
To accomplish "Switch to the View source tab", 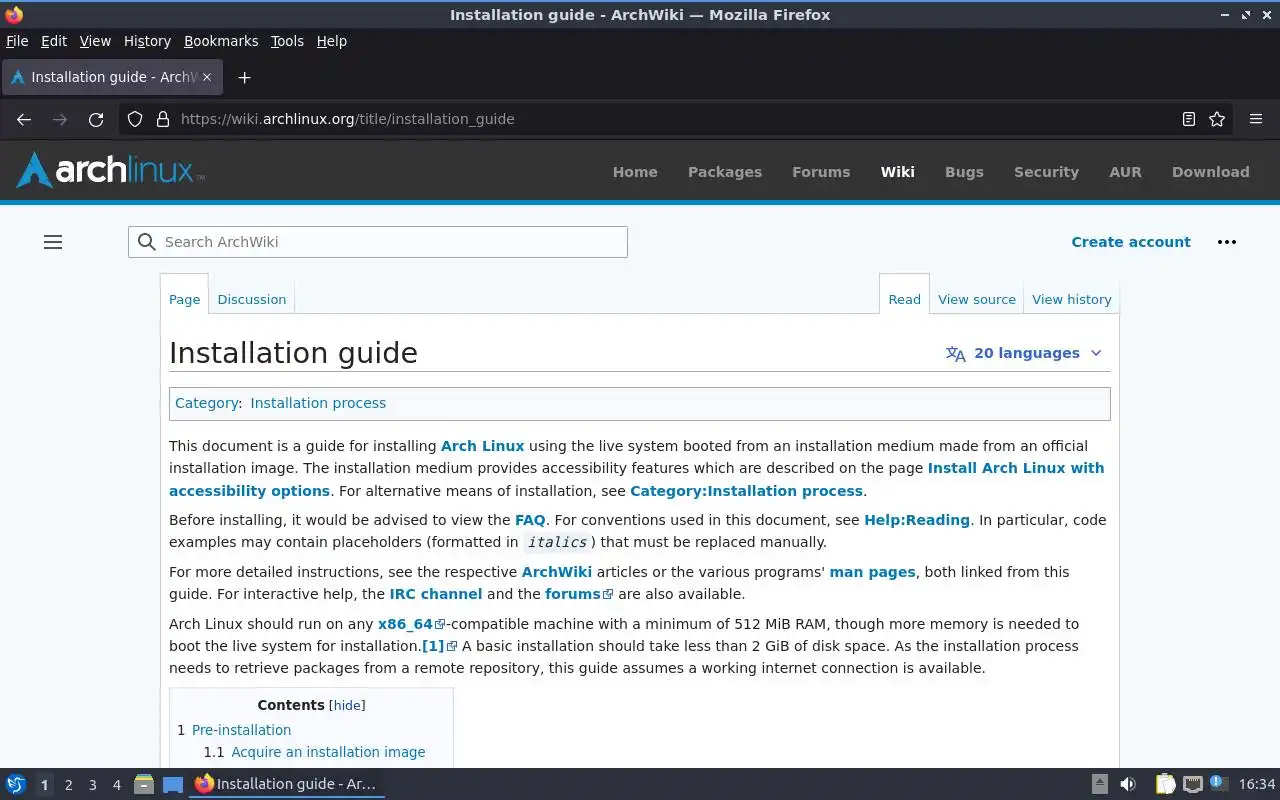I will click(x=977, y=299).
